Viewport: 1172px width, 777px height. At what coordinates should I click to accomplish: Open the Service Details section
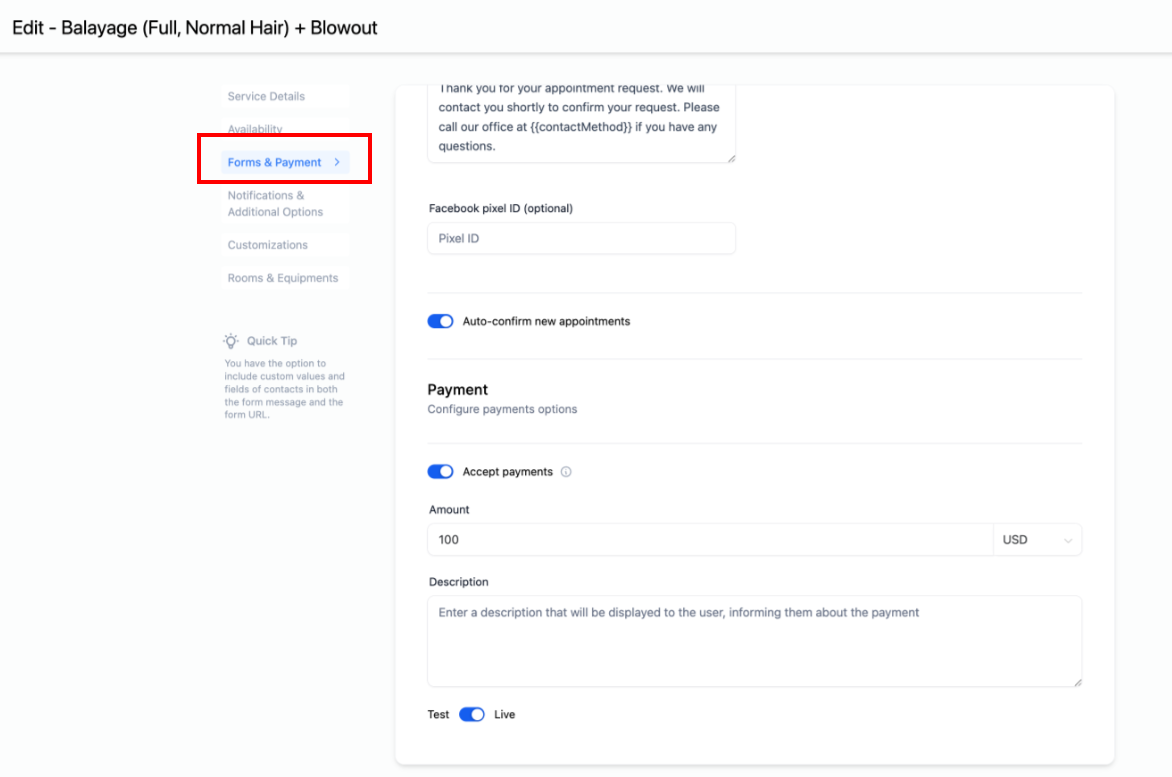click(266, 96)
